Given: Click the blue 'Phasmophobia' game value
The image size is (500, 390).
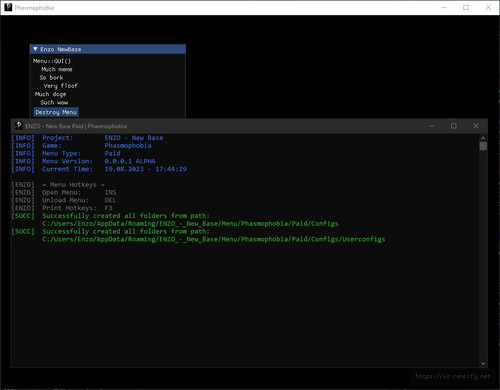Looking at the screenshot, I should [128, 146].
